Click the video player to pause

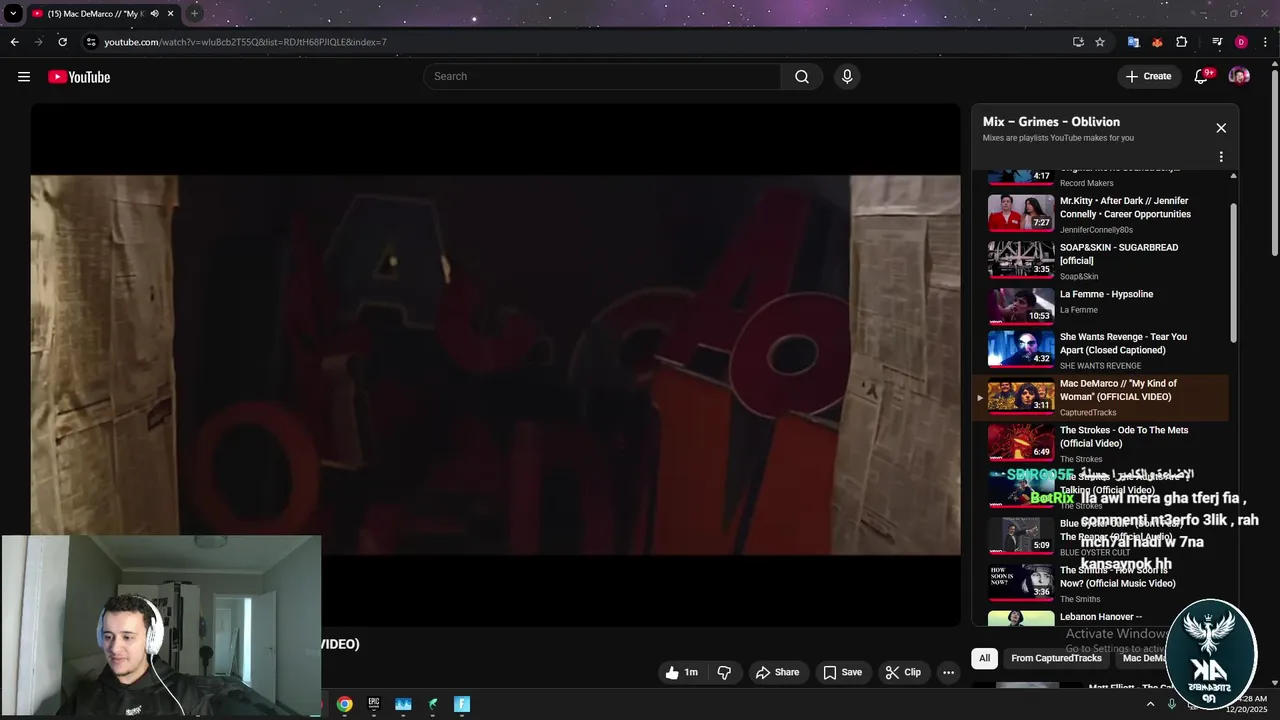coord(495,364)
